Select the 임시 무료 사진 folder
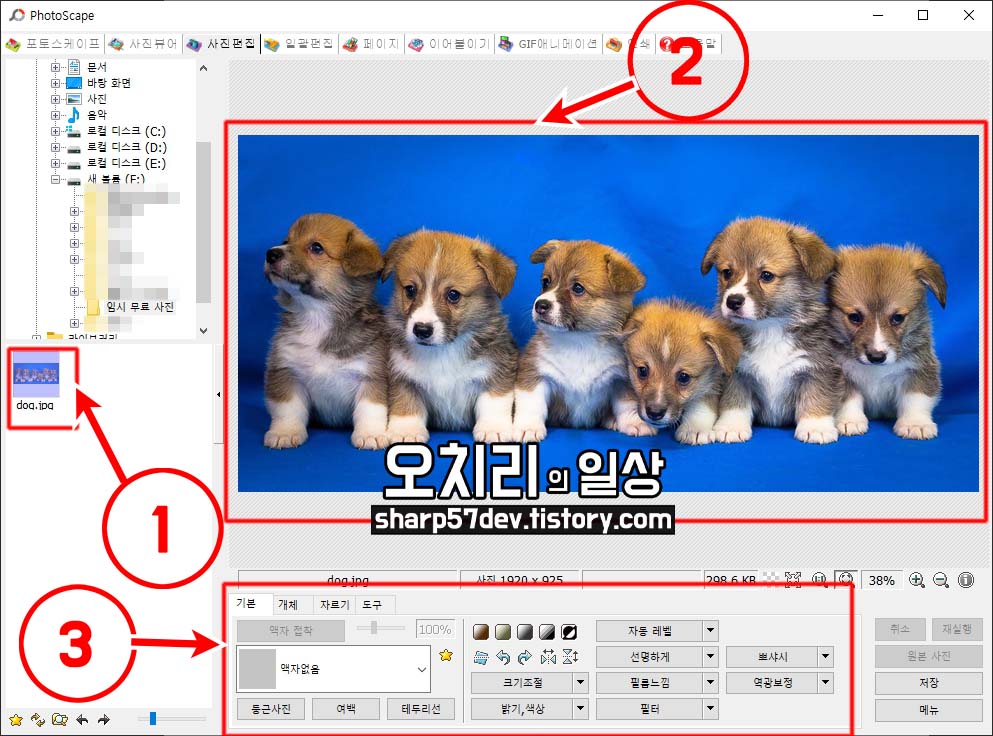This screenshot has width=993, height=736. [x=140, y=307]
